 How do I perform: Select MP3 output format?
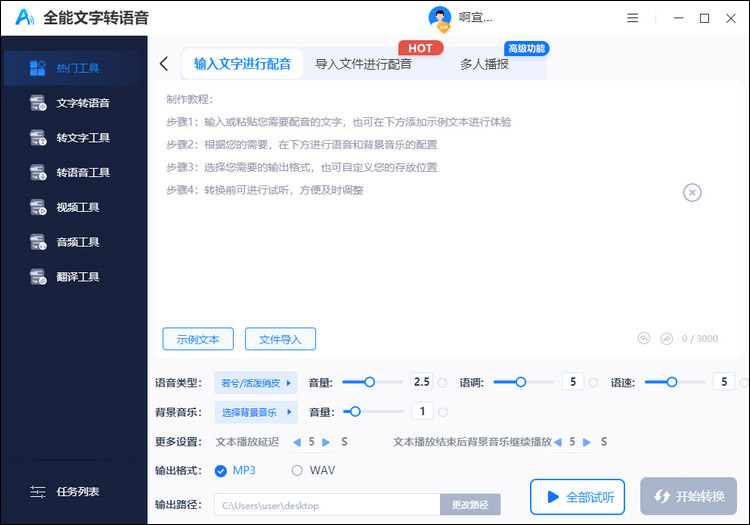tap(221, 470)
